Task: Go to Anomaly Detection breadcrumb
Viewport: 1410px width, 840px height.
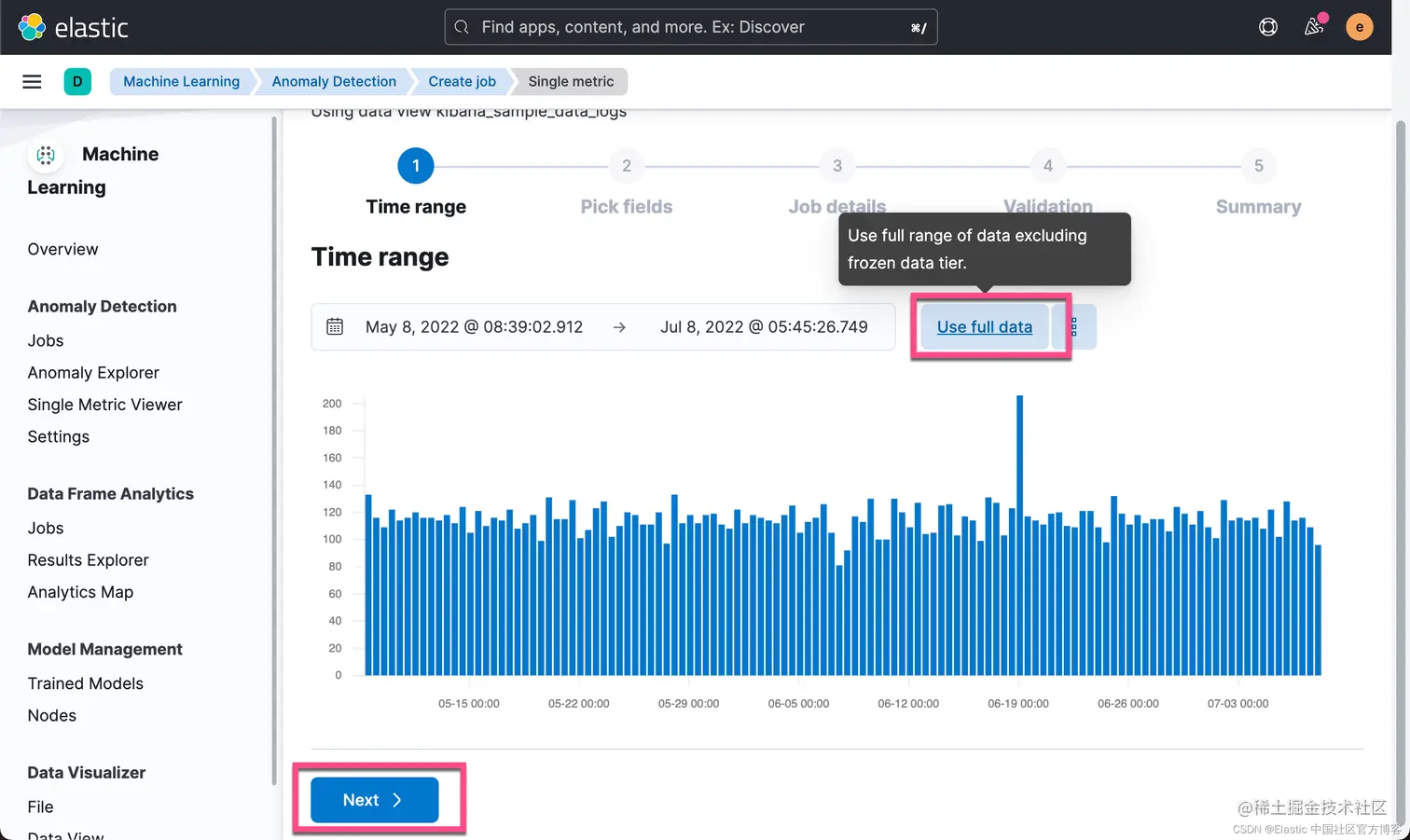Action: tap(334, 81)
